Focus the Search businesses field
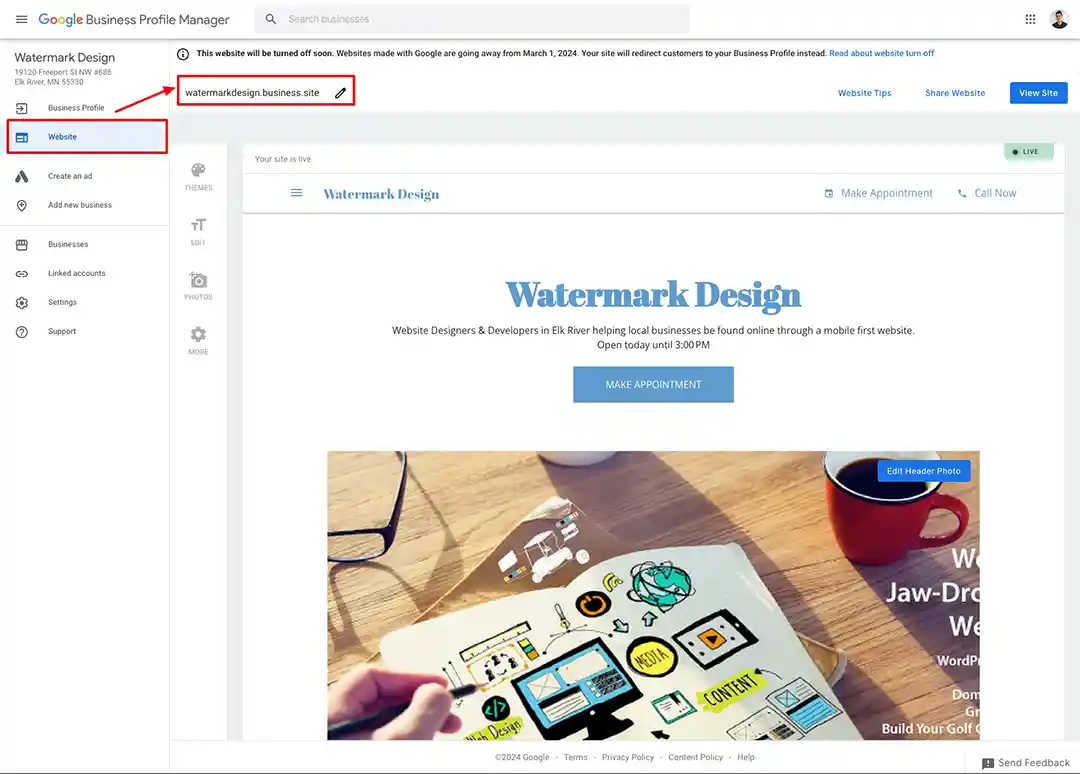 (472, 19)
